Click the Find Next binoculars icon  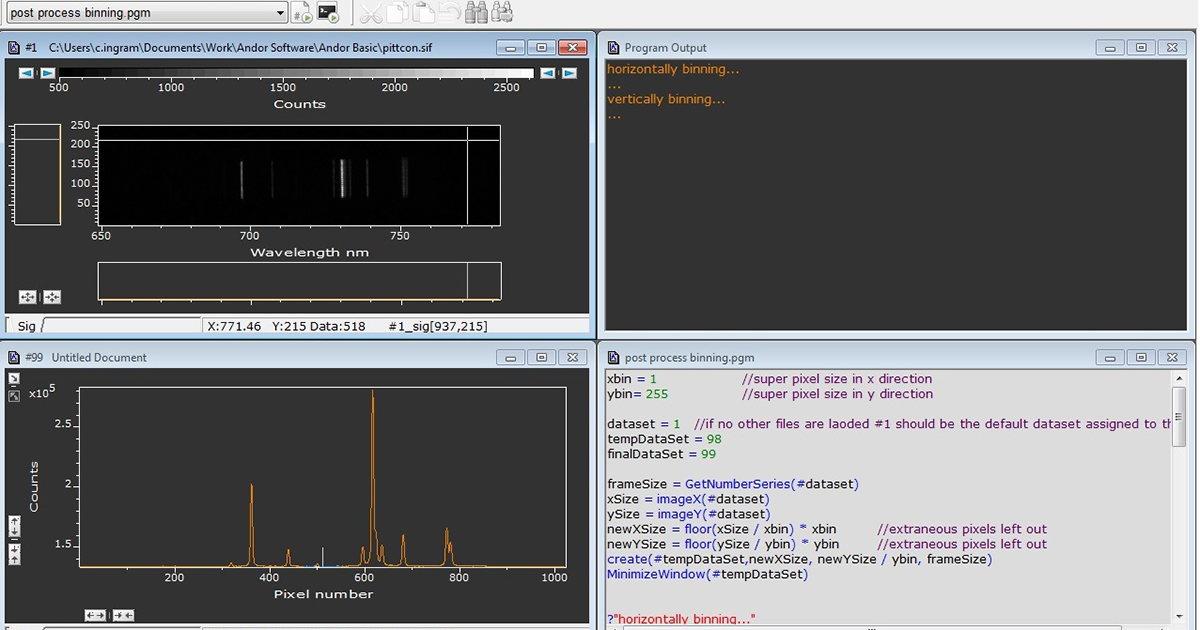[502, 13]
